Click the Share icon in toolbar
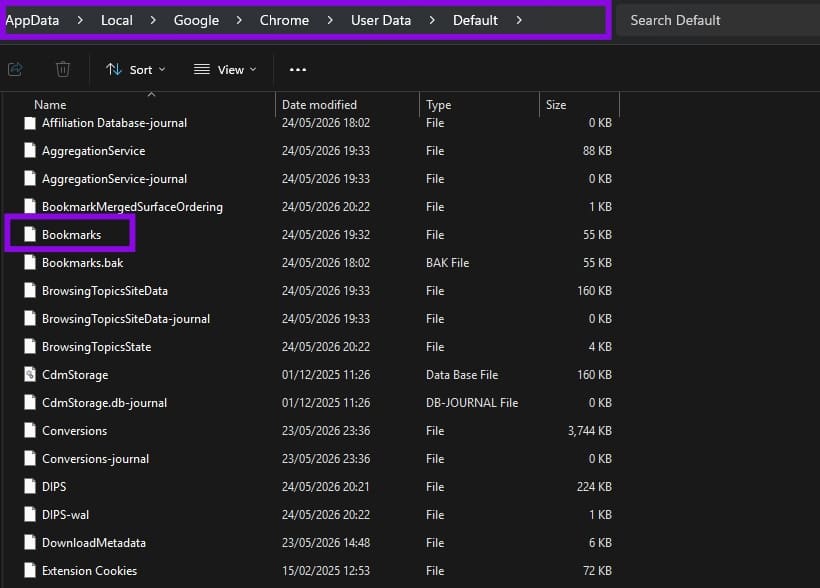Screen dimensions: 820x588 tap(15, 69)
